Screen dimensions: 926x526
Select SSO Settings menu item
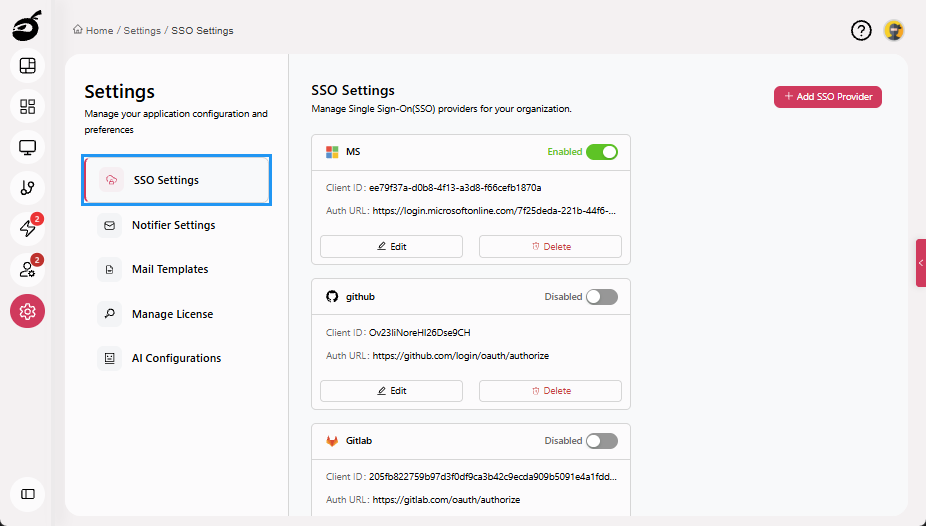point(177,180)
